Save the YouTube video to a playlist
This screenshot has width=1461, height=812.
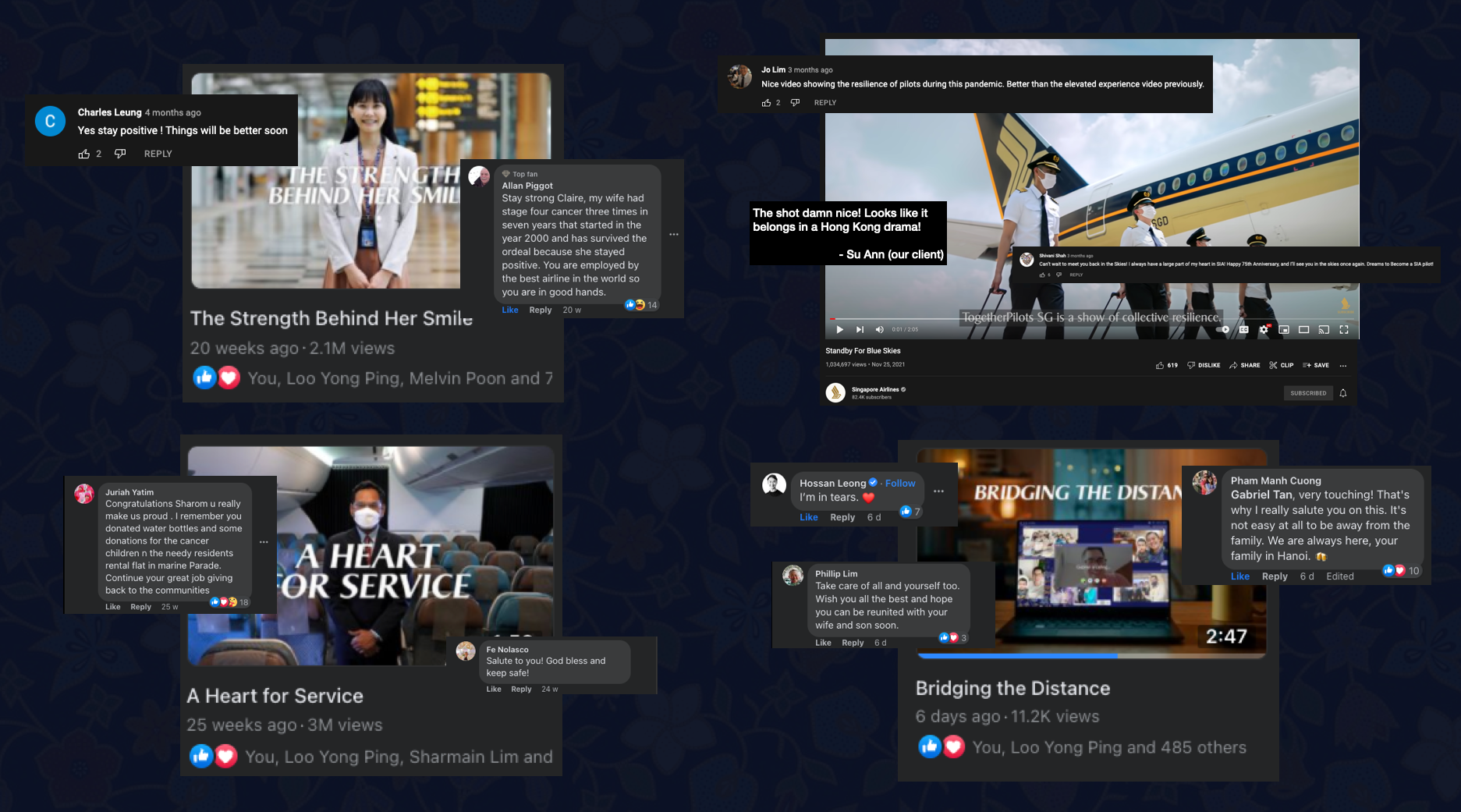tap(1316, 365)
